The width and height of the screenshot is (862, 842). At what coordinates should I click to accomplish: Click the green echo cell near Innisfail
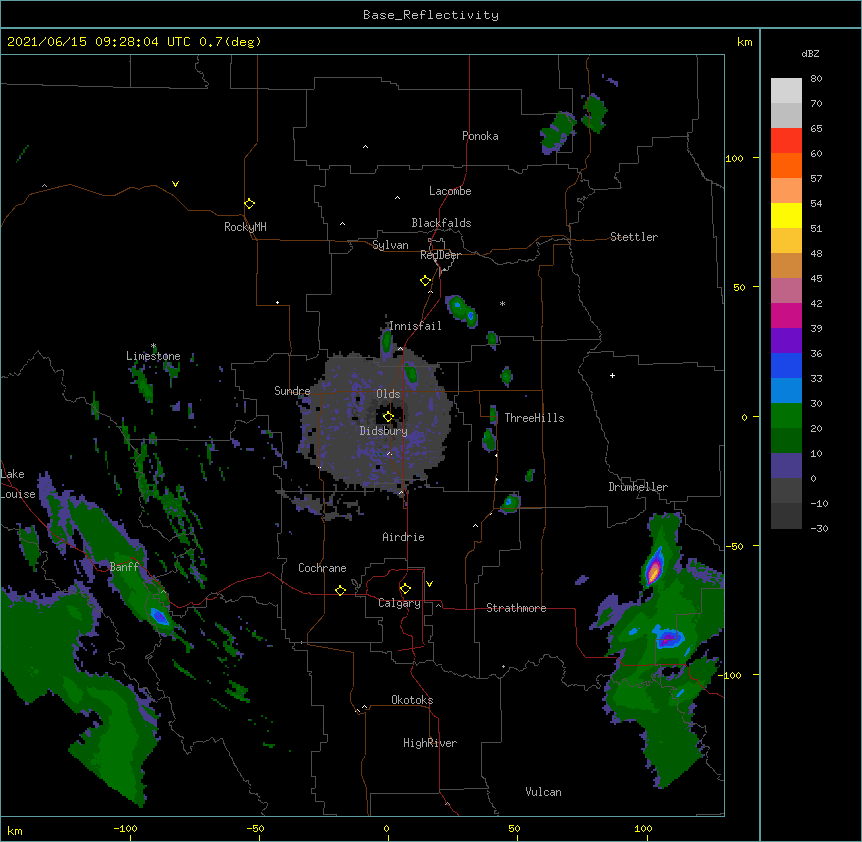[x=387, y=342]
